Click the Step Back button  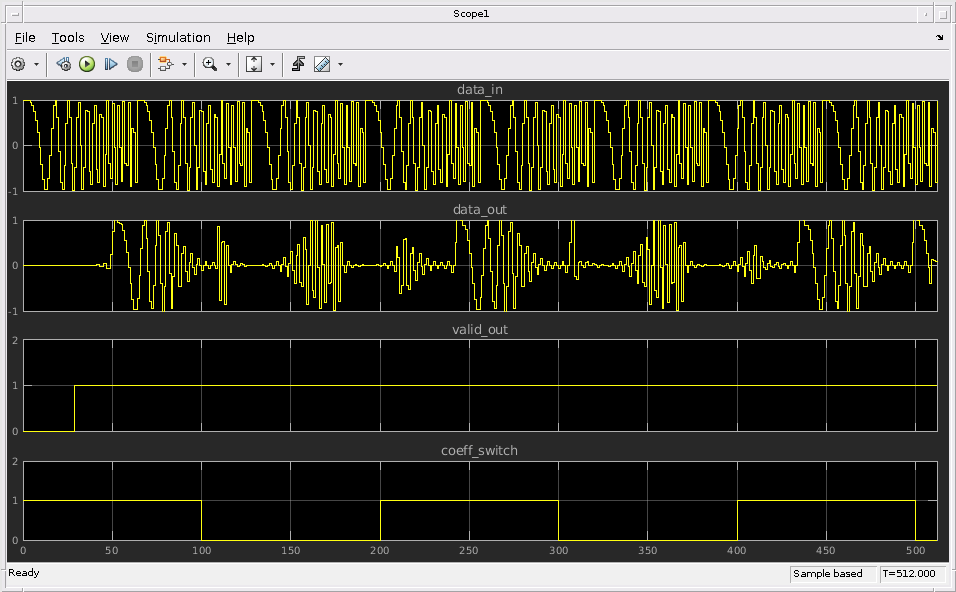64,64
